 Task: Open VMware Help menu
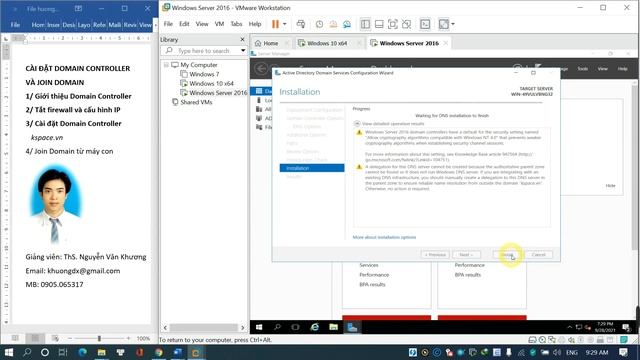click(x=255, y=24)
